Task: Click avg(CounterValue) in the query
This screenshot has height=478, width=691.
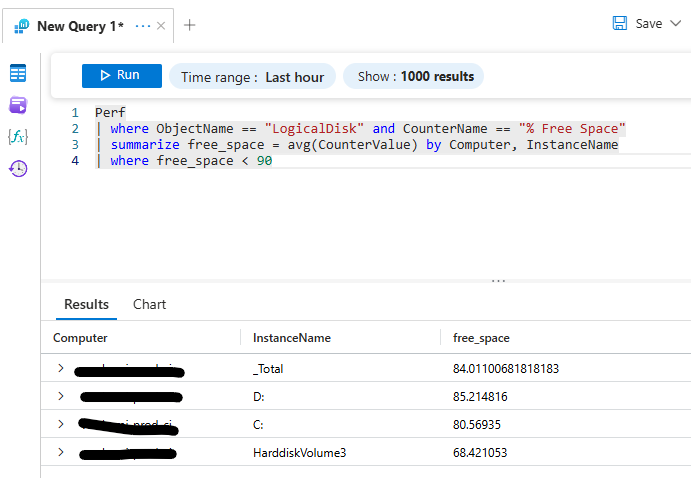Action: 353,145
